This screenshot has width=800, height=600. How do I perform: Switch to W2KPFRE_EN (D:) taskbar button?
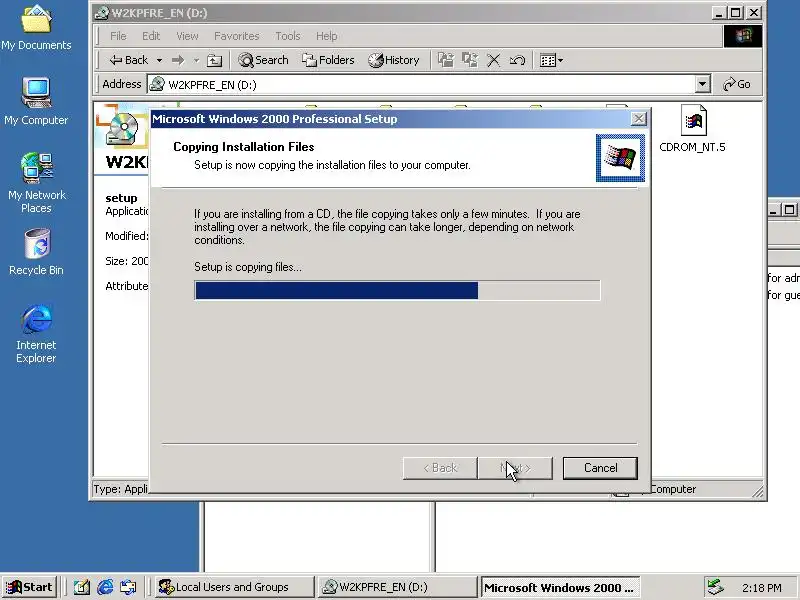(397, 587)
